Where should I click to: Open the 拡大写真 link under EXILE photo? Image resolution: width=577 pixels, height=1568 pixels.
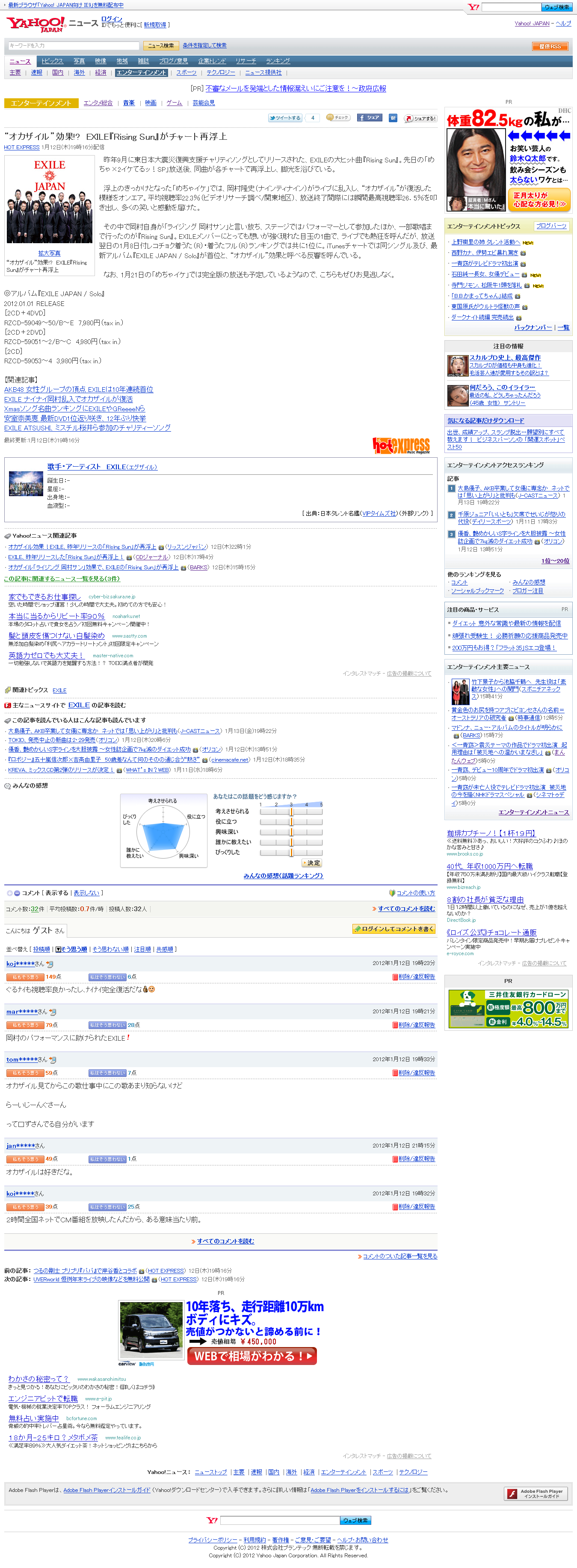click(49, 253)
